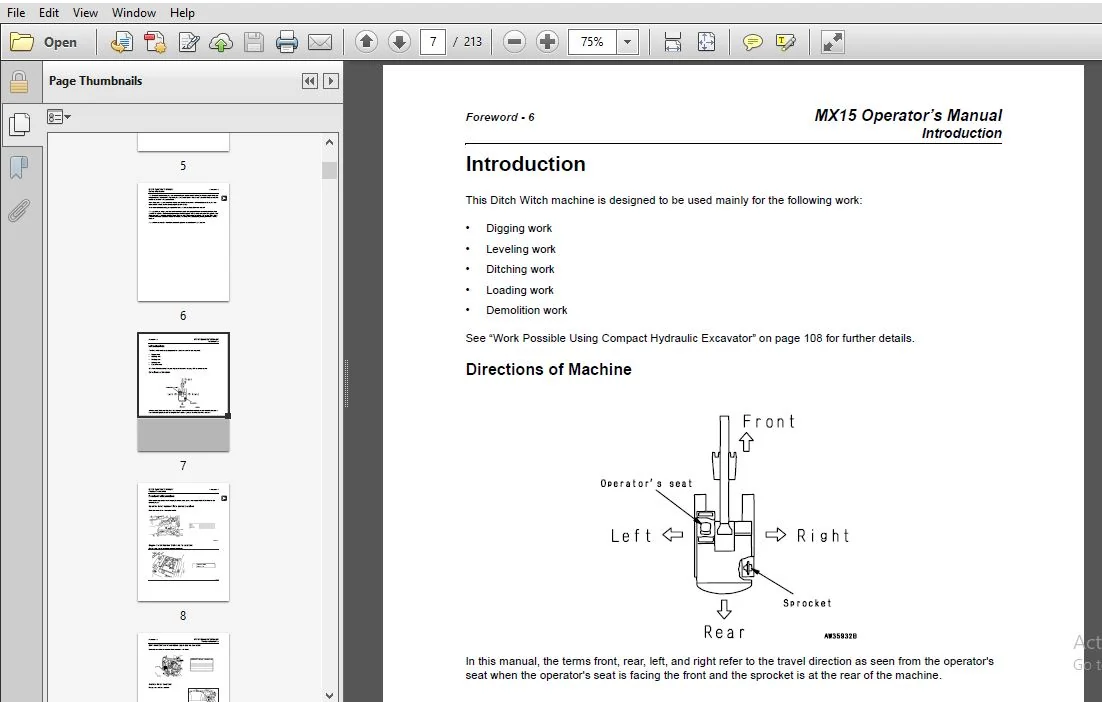Click the page 5 thumbnail number label
This screenshot has width=1102, height=702.
coord(183,166)
